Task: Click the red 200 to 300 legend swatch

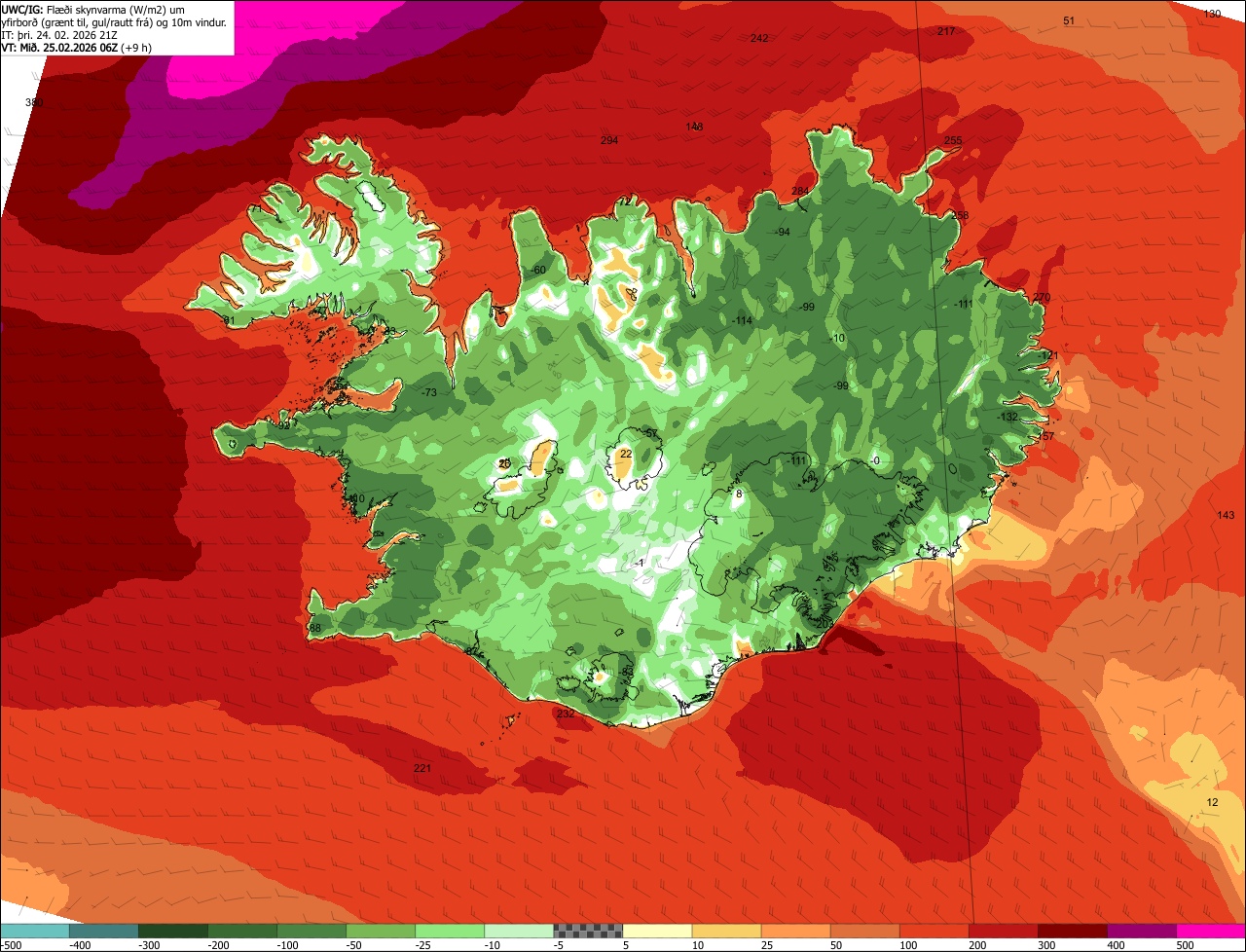Action: point(1002,930)
